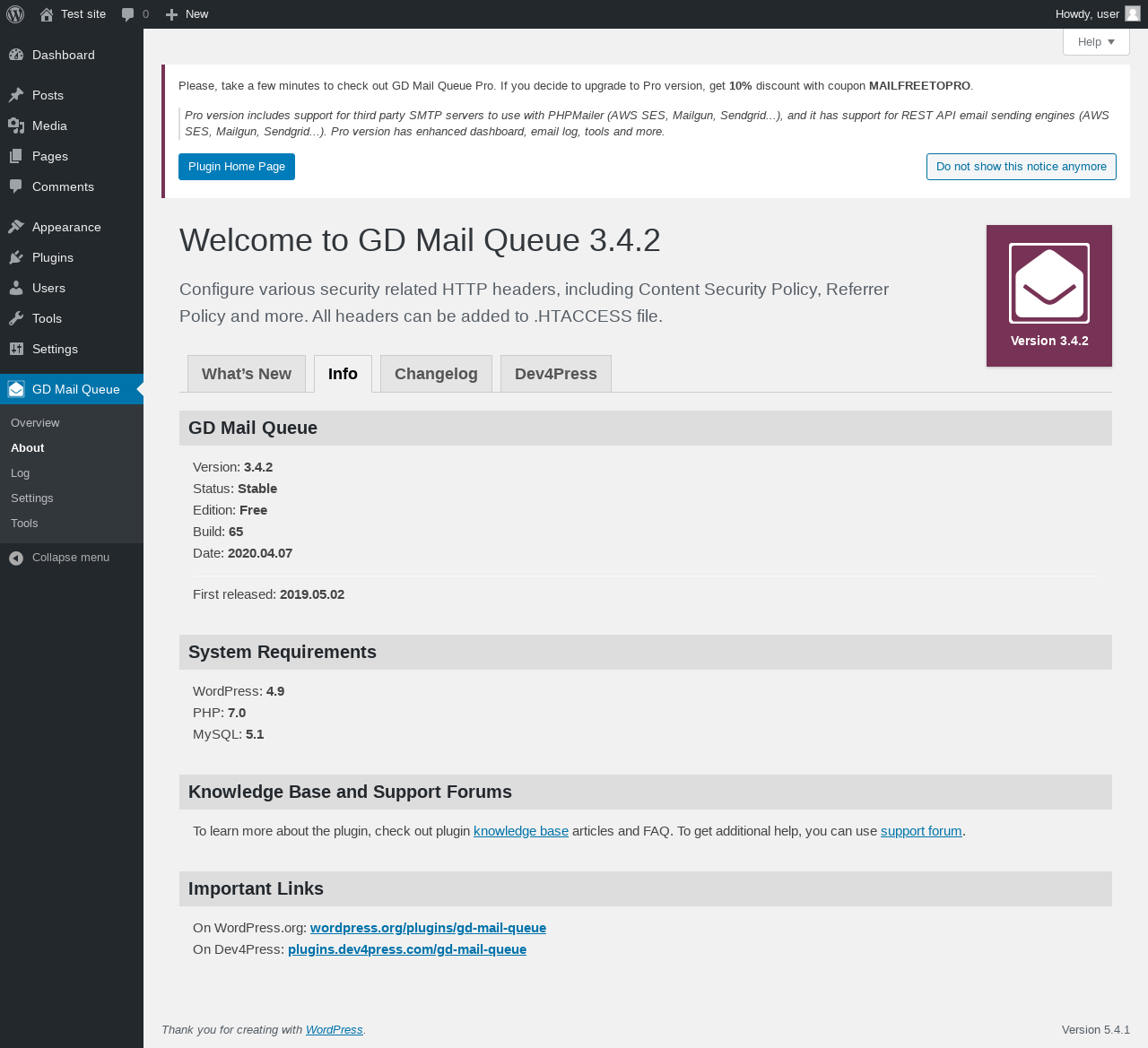Click the Posts pin icon
The height and width of the screenshot is (1048, 1148).
tap(16, 95)
